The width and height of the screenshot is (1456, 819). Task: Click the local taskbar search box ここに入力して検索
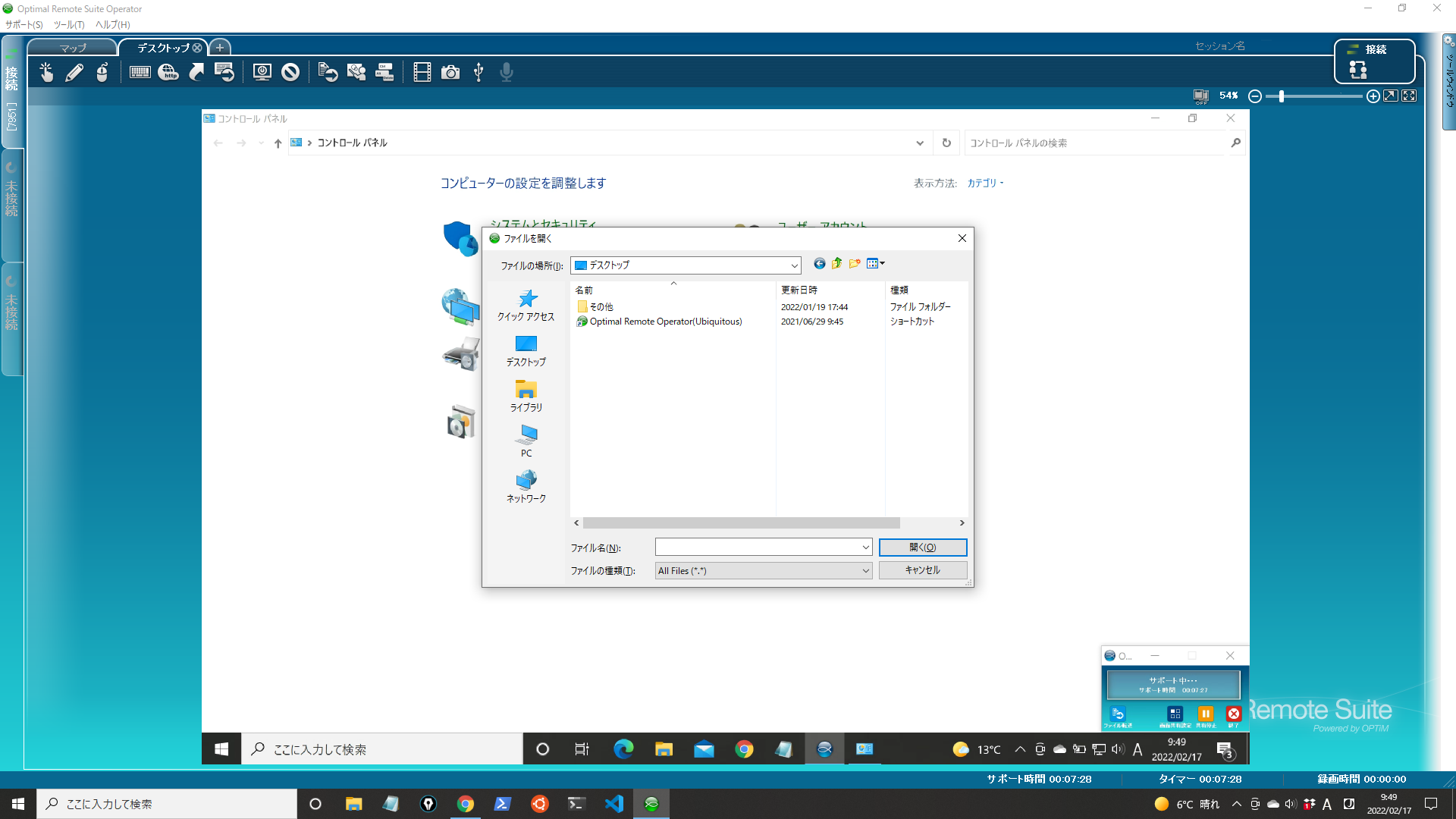point(167,804)
